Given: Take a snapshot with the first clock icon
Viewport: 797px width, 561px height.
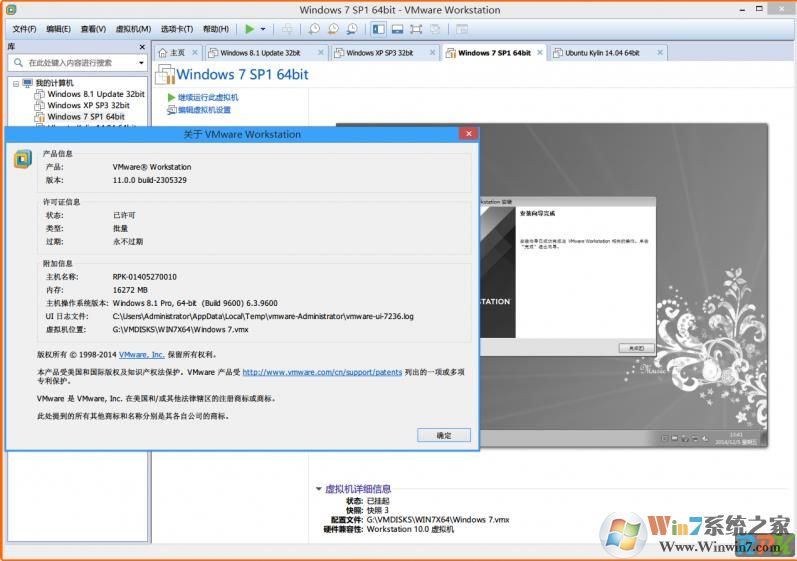Looking at the screenshot, I should point(314,29).
